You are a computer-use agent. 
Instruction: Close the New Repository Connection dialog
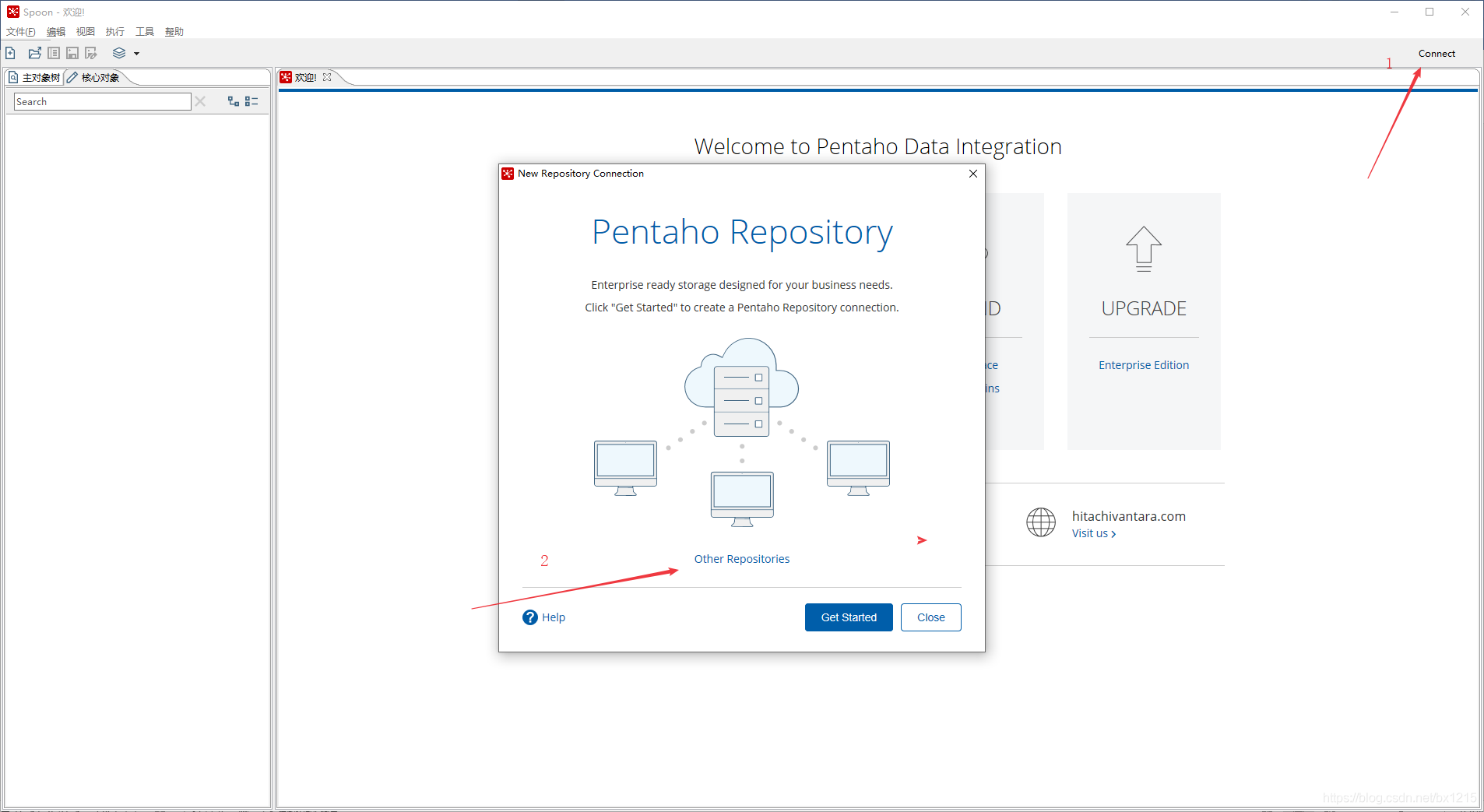(x=973, y=174)
